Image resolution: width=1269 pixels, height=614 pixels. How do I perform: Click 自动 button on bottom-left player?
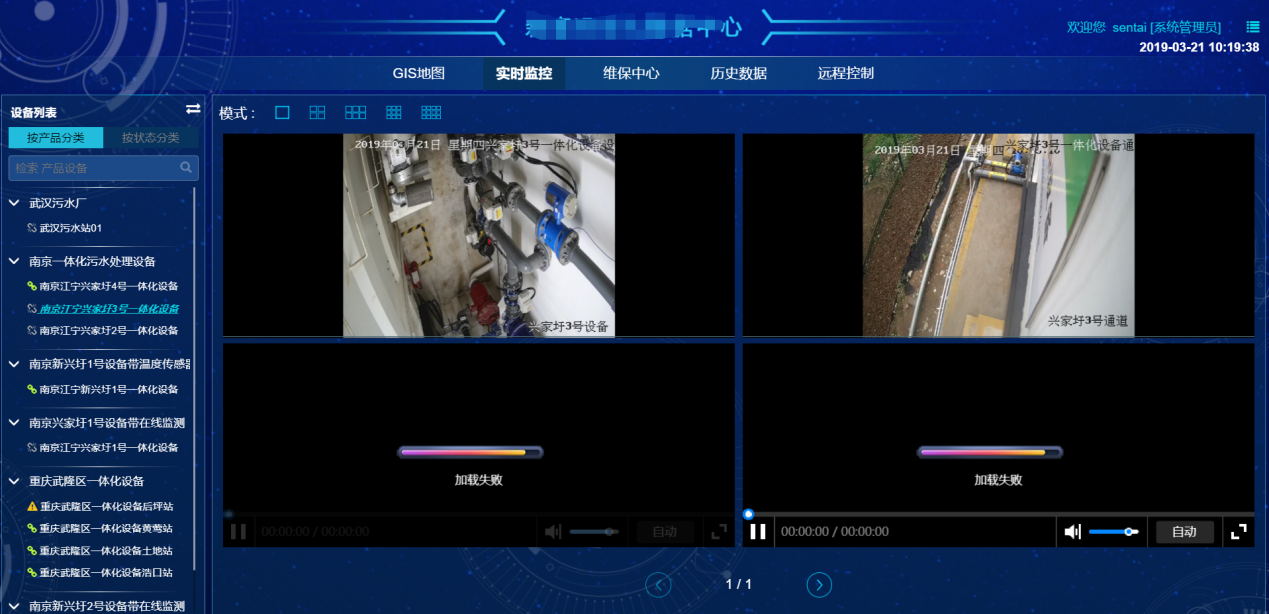pos(665,532)
